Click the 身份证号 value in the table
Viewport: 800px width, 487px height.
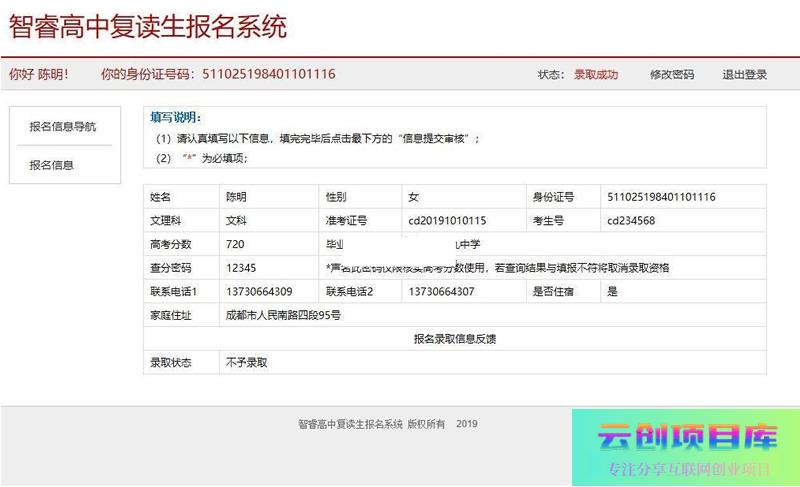click(661, 197)
